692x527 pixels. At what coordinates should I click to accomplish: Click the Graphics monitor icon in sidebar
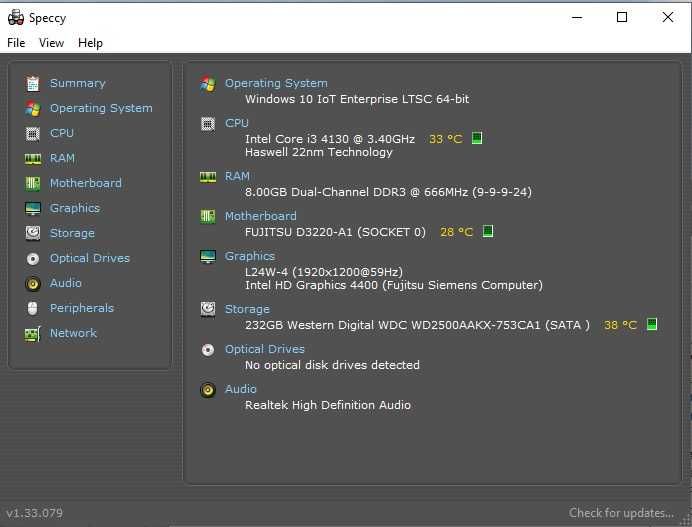click(33, 208)
